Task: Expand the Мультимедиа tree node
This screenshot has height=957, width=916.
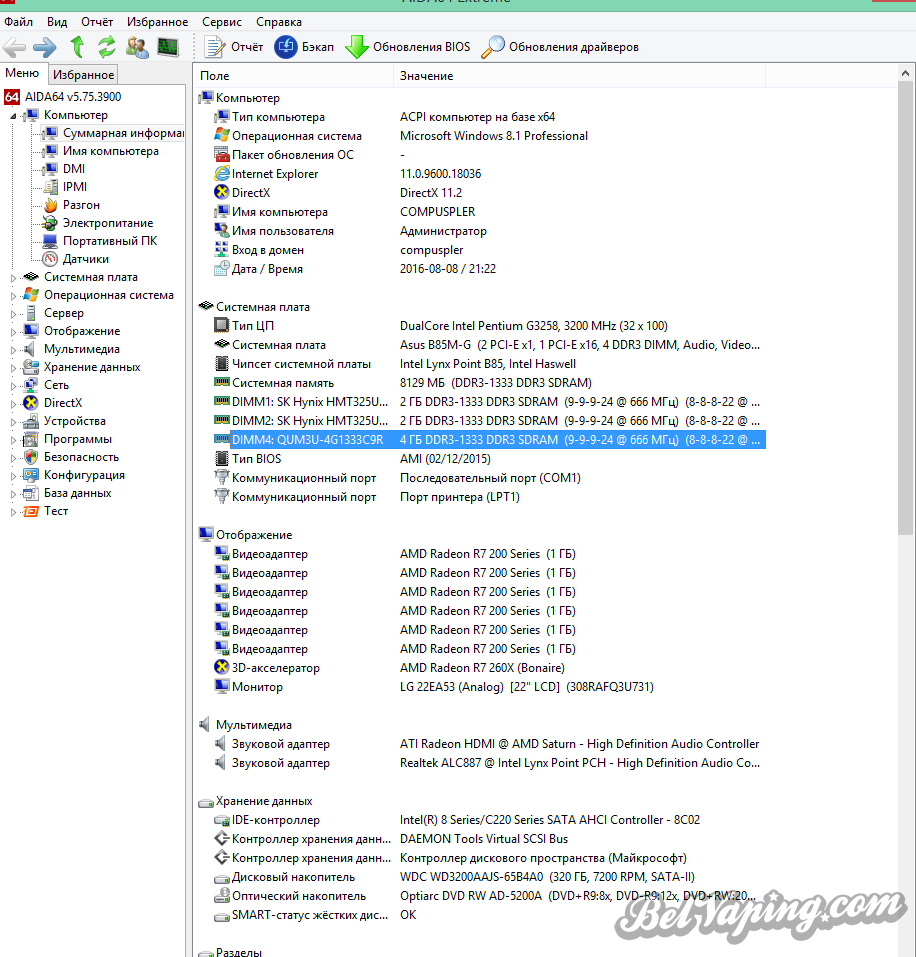Action: [13, 350]
